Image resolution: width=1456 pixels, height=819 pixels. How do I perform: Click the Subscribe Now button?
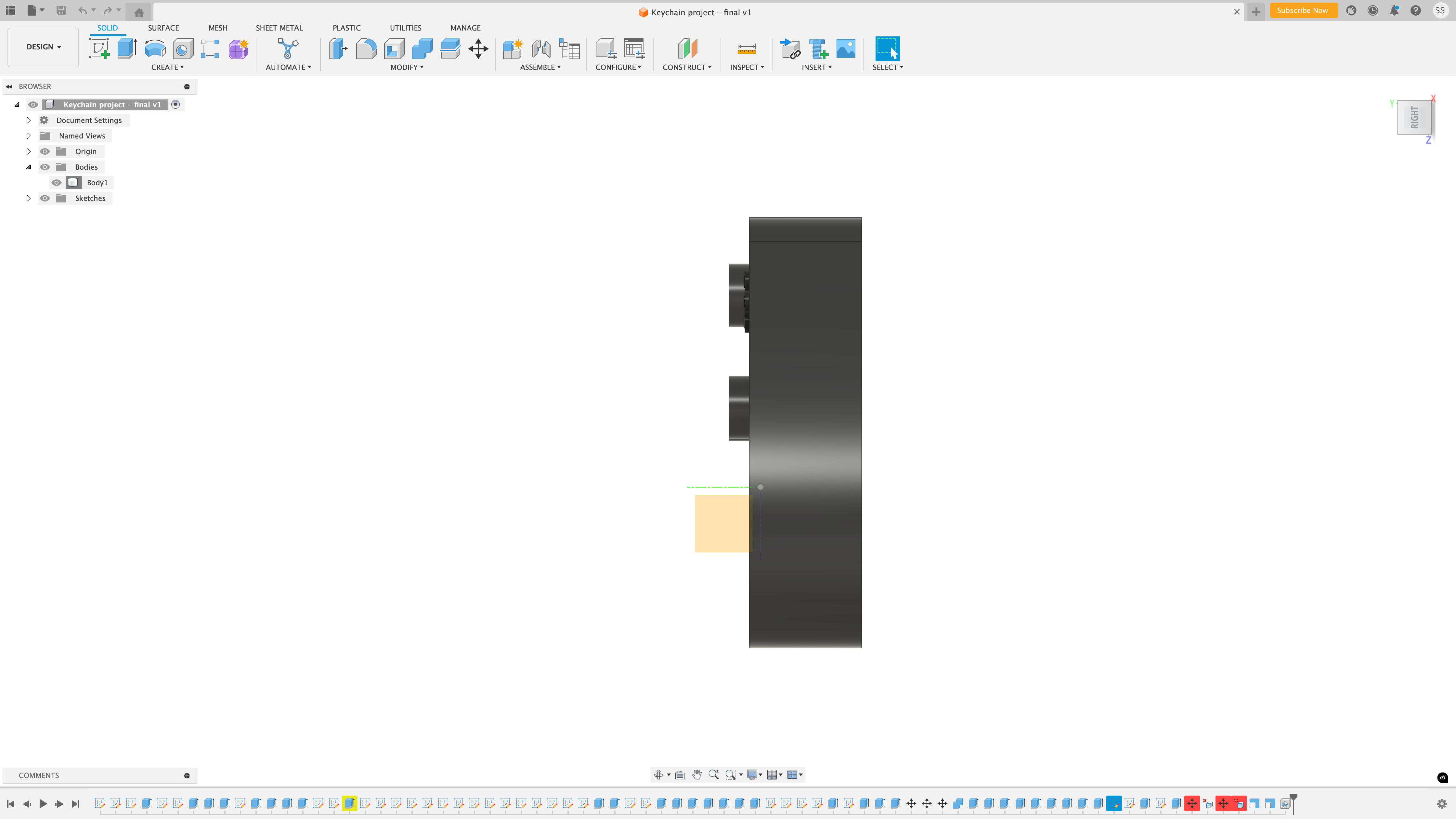[x=1302, y=11]
